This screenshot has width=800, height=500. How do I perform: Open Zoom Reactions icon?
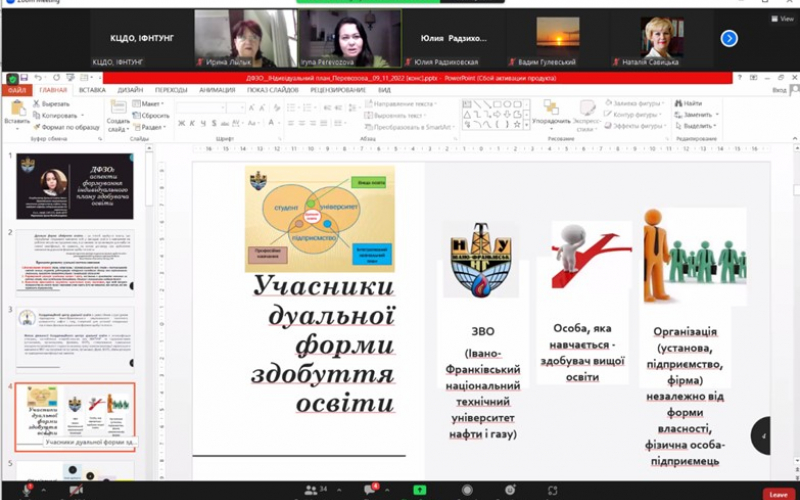pos(510,490)
